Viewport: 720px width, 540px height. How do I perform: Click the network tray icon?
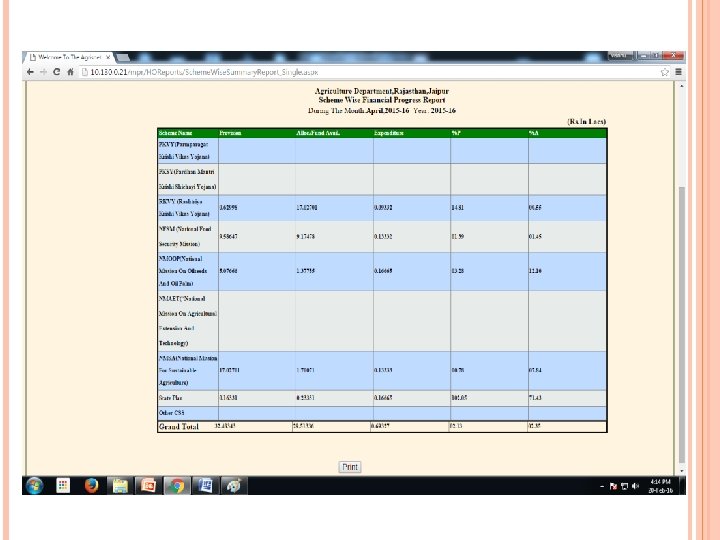click(624, 486)
